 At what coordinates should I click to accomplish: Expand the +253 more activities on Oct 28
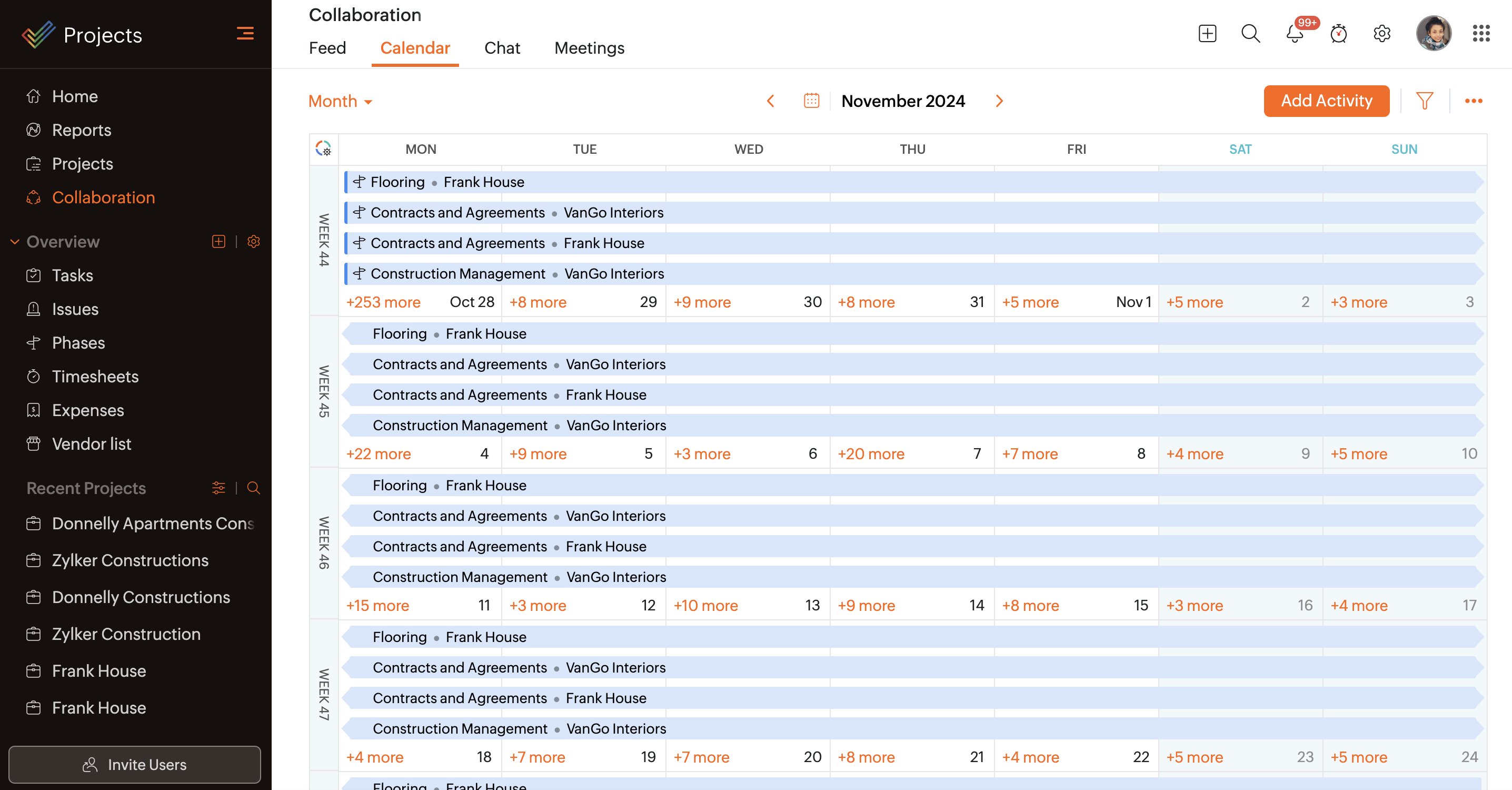coord(383,302)
